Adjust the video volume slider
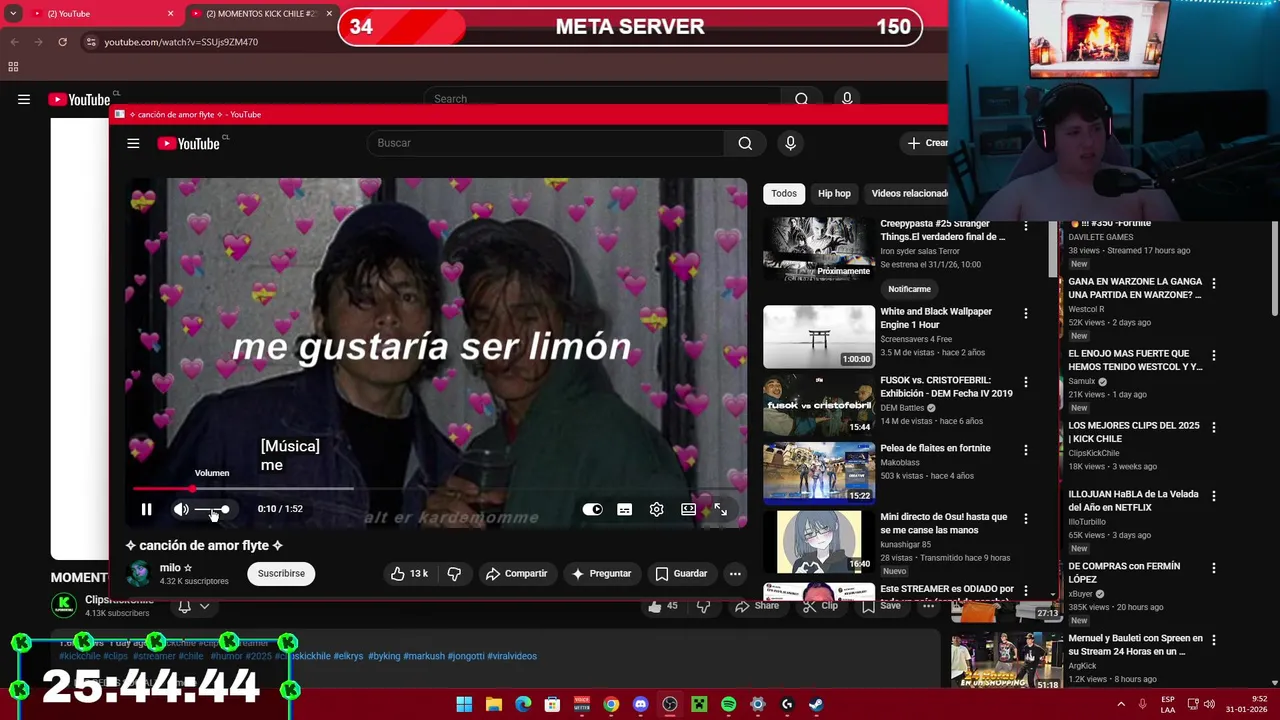Image resolution: width=1280 pixels, height=720 pixels. point(212,510)
